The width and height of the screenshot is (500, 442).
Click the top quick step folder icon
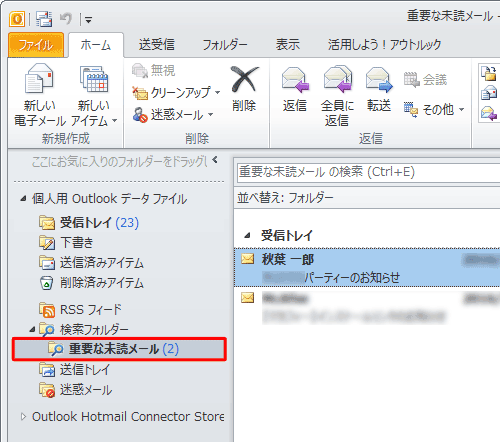[x=489, y=73]
